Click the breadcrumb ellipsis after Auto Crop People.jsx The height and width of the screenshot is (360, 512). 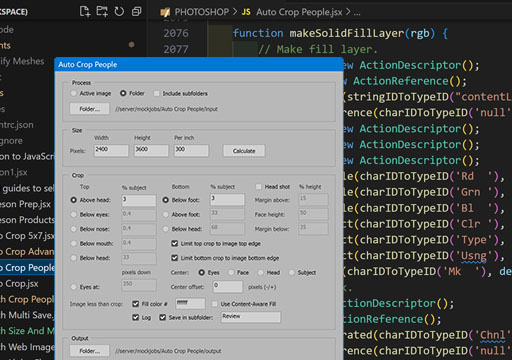click(x=357, y=13)
